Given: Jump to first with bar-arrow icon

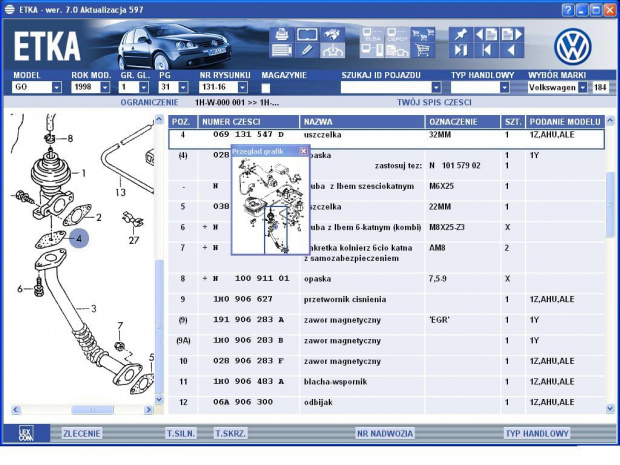Looking at the screenshot, I should [486, 51].
